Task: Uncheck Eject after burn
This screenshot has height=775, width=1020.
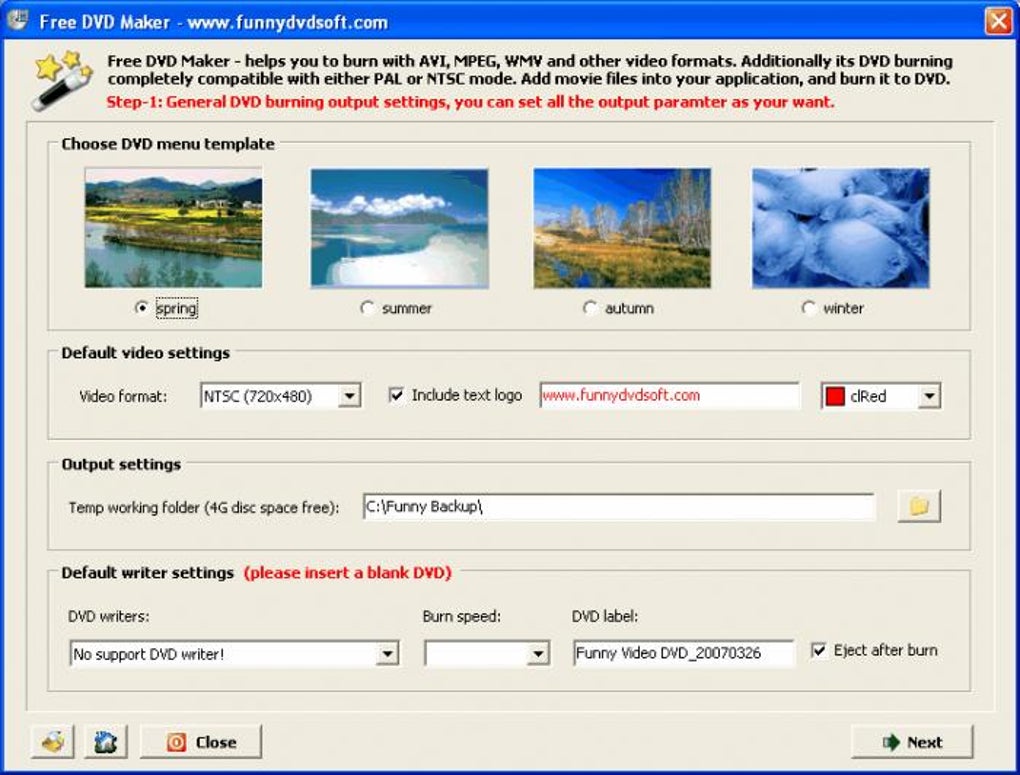Action: pyautogui.click(x=818, y=650)
